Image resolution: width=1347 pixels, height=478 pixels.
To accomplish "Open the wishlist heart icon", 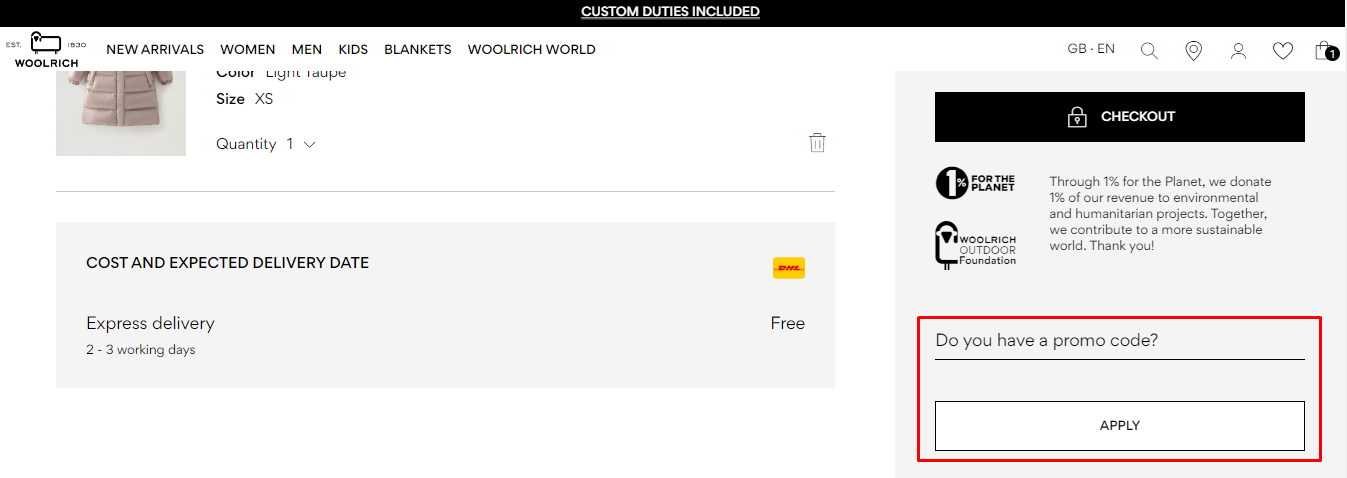I will [1283, 50].
